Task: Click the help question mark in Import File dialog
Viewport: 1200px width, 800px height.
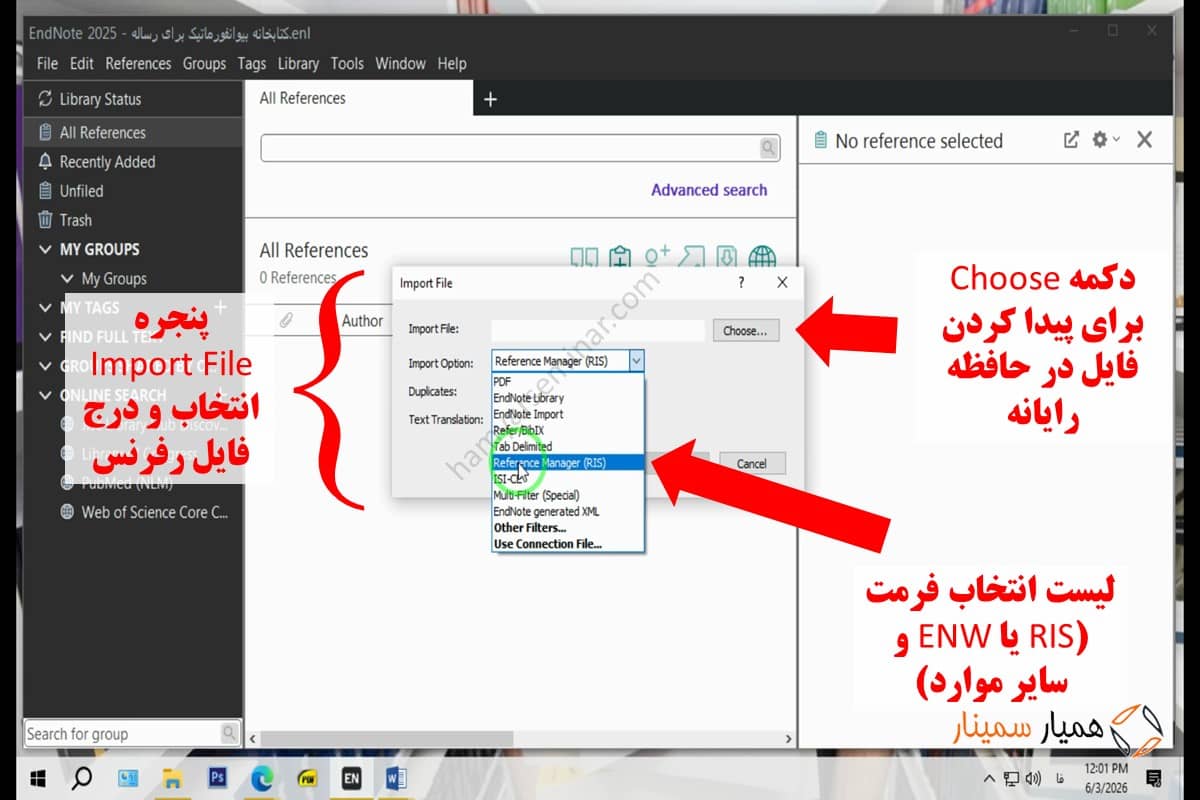Action: pos(741,283)
